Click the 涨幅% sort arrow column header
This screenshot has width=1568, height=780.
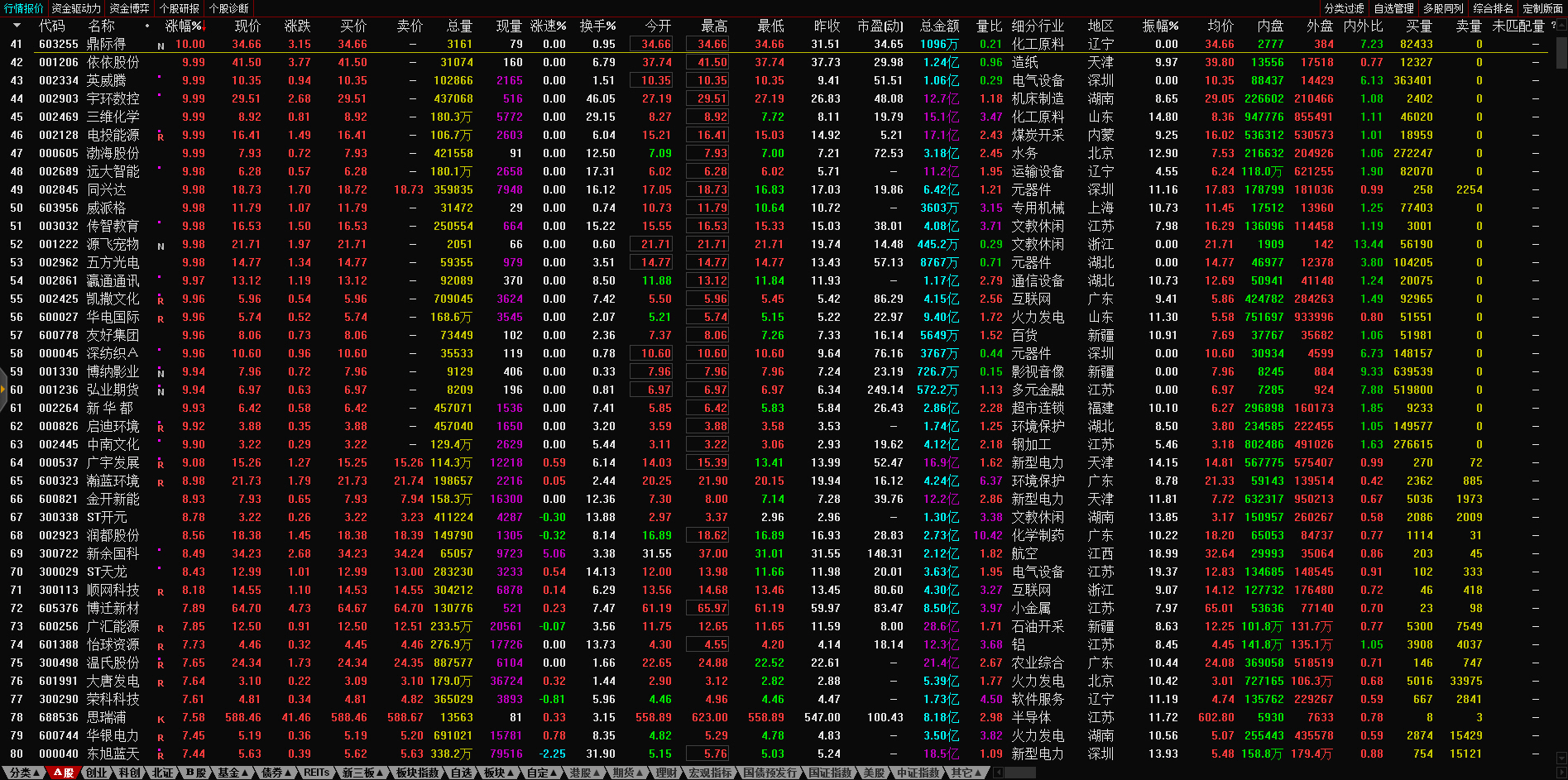point(185,26)
